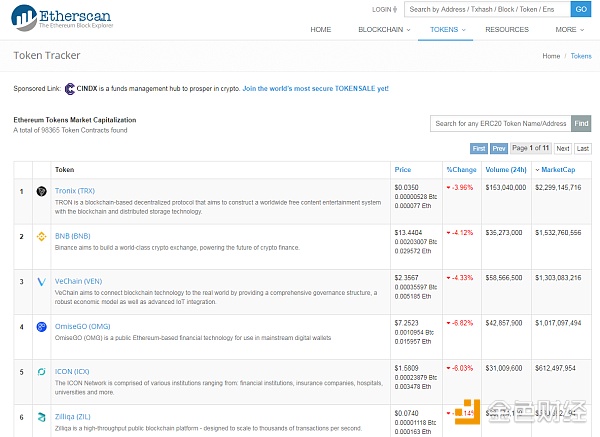This screenshot has width=600, height=437.
Task: Click the CINDX sponsor logo
Action: click(x=70, y=89)
